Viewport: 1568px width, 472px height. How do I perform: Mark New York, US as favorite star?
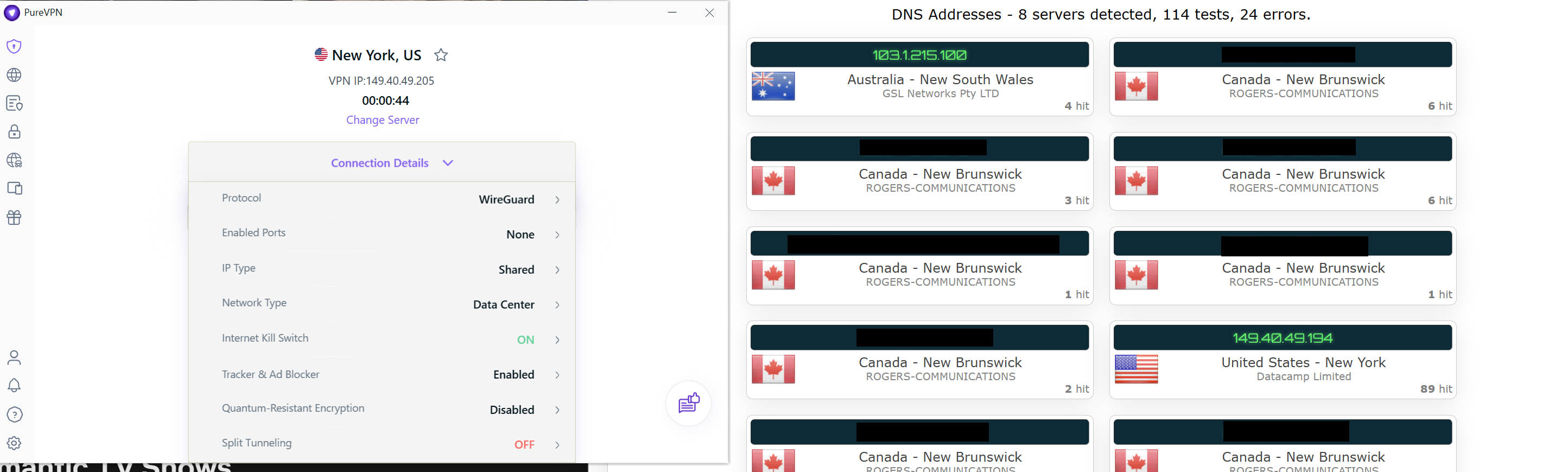(441, 55)
